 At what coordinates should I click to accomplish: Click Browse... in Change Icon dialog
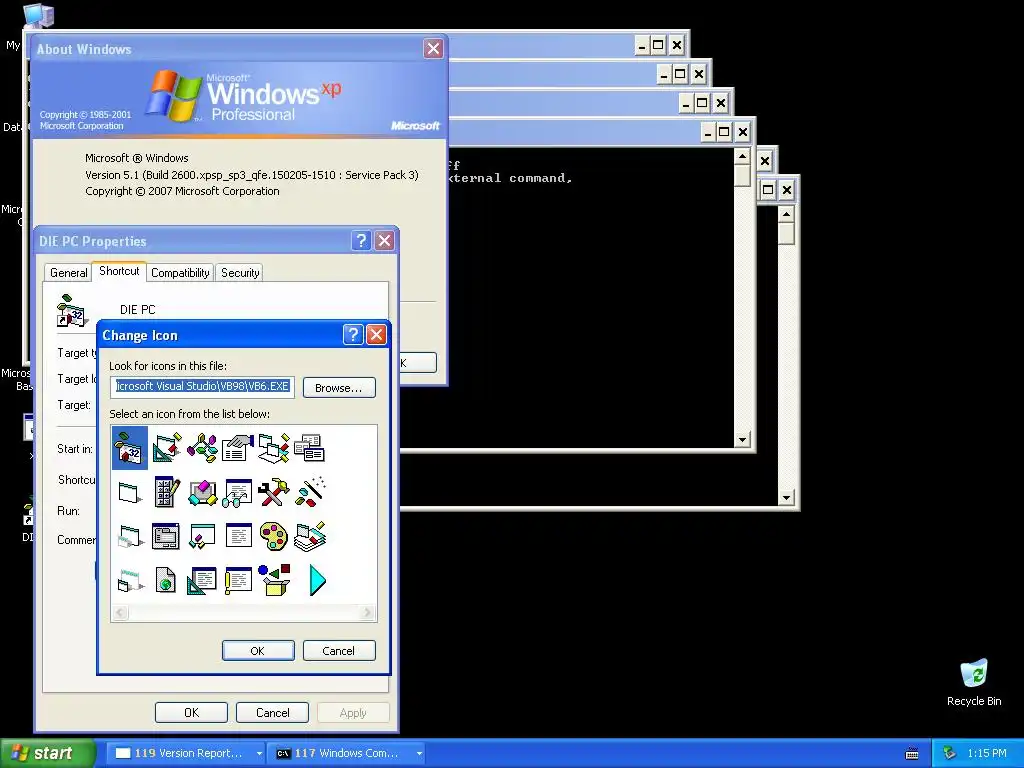tap(339, 387)
